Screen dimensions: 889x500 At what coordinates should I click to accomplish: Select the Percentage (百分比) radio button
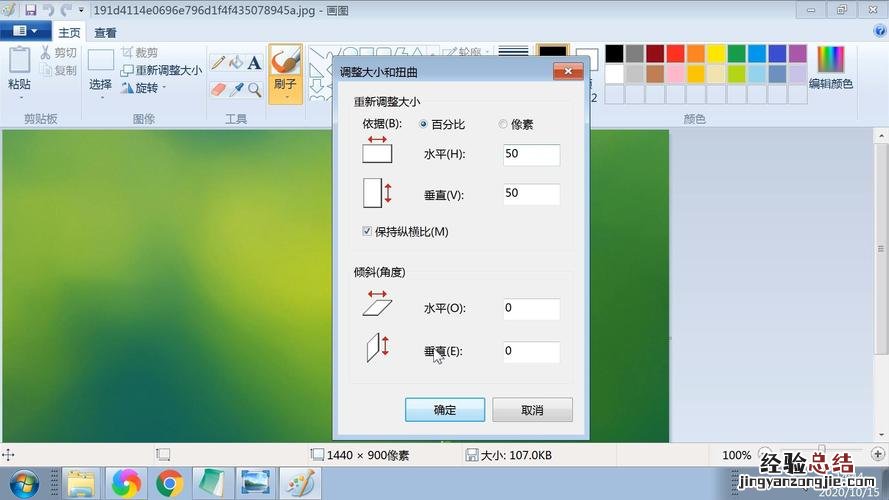(424, 125)
